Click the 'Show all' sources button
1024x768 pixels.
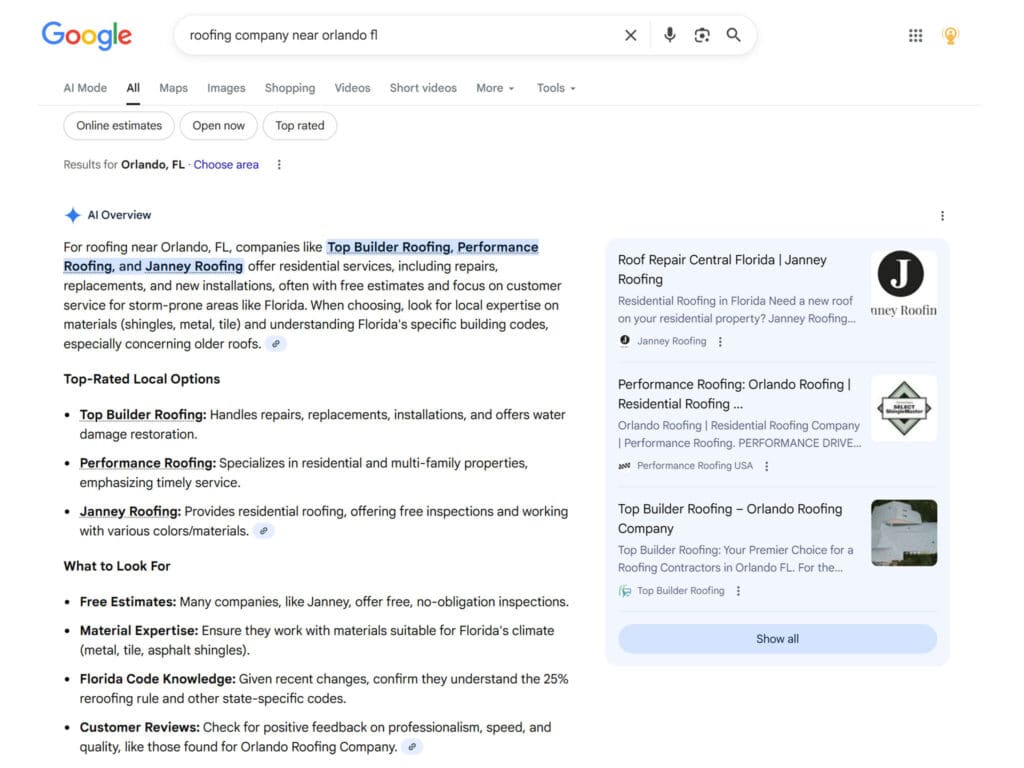tap(777, 639)
